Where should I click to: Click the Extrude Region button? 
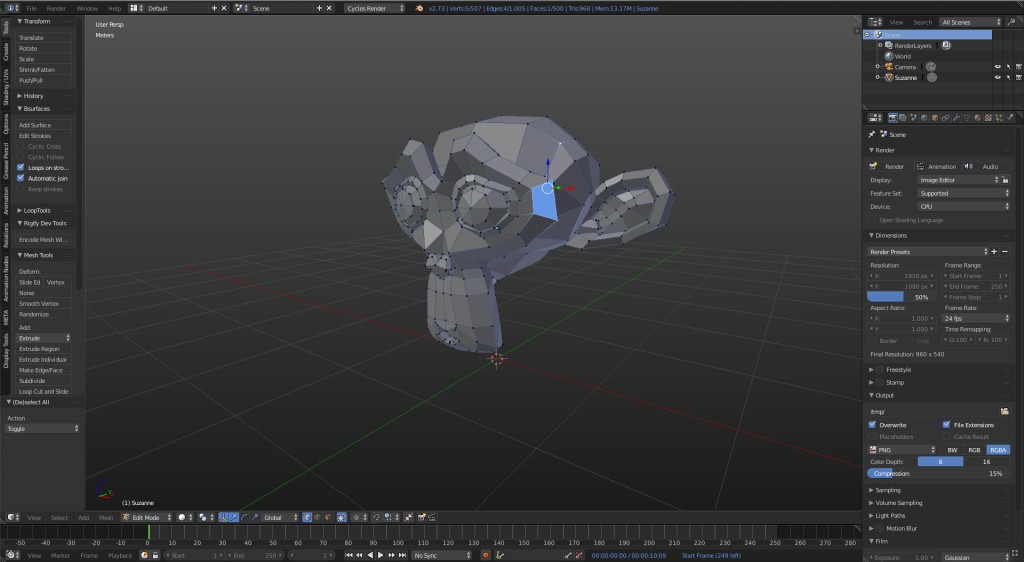pos(43,349)
